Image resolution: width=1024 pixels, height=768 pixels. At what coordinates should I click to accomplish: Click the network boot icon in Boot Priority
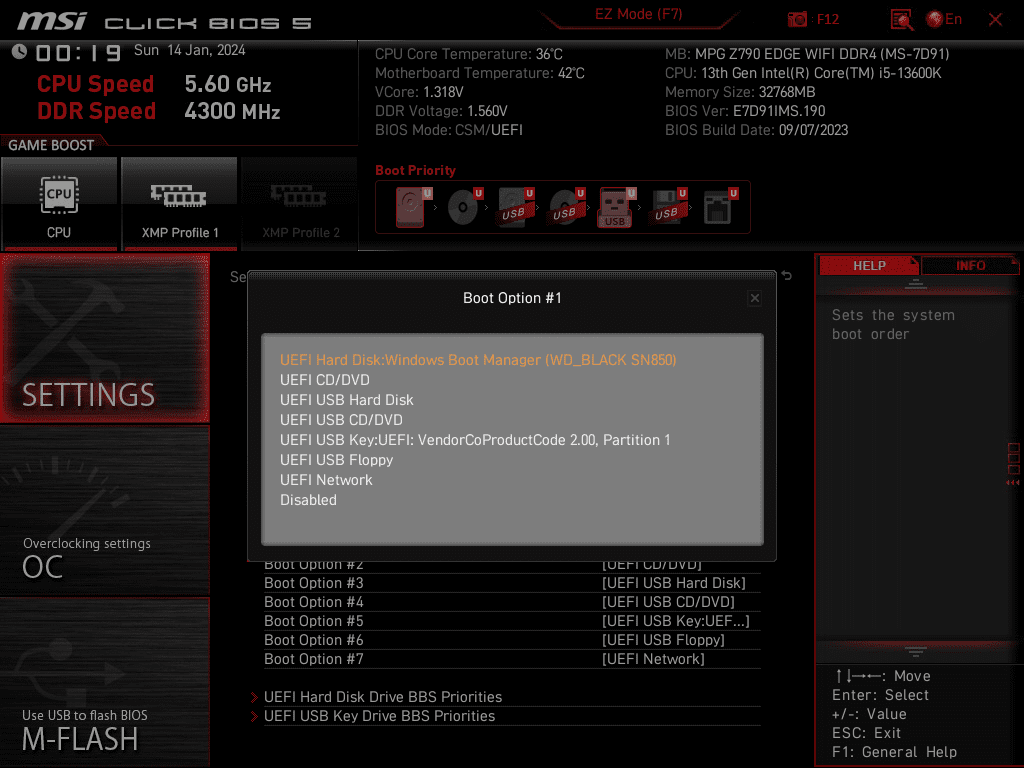coord(720,207)
